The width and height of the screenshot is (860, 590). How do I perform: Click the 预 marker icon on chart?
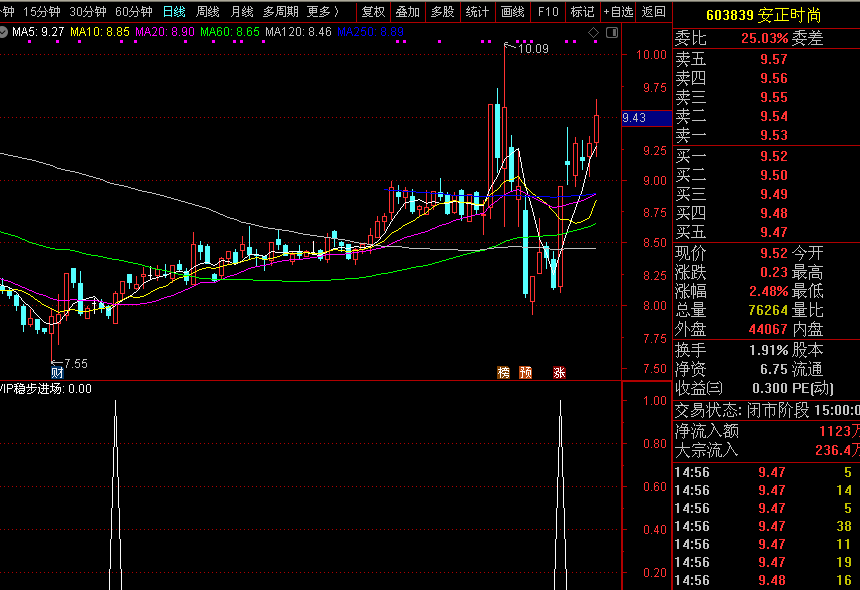click(x=525, y=373)
